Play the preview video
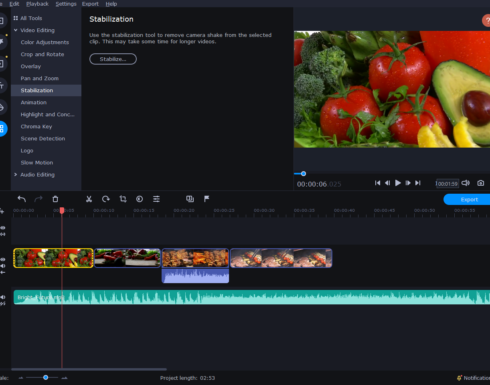The image size is (490, 385). 398,183
